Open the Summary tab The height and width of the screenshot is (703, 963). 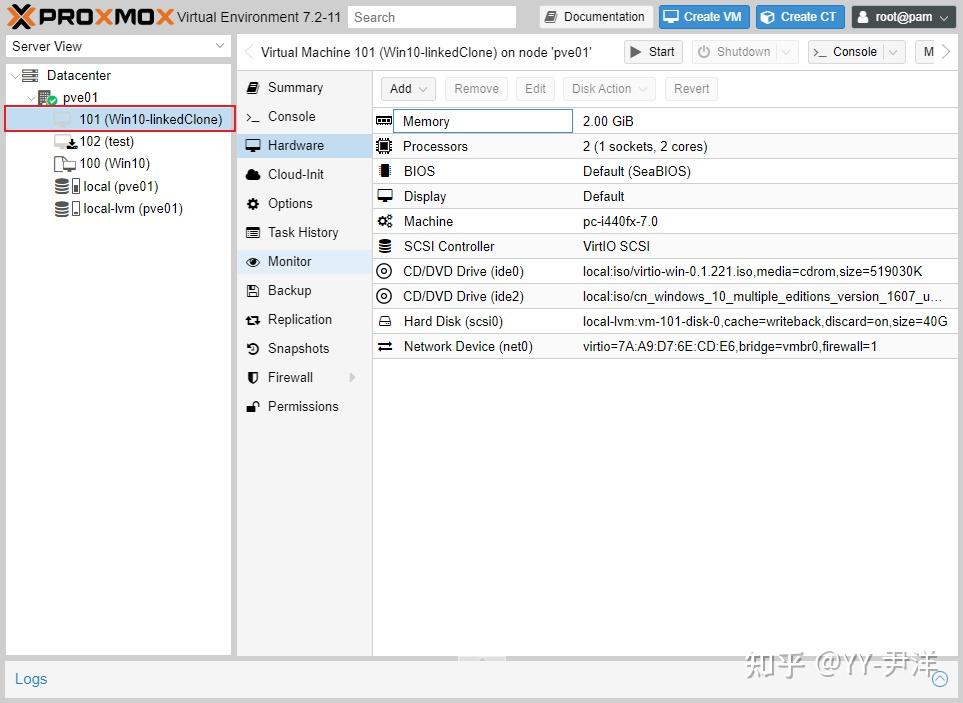click(x=304, y=88)
